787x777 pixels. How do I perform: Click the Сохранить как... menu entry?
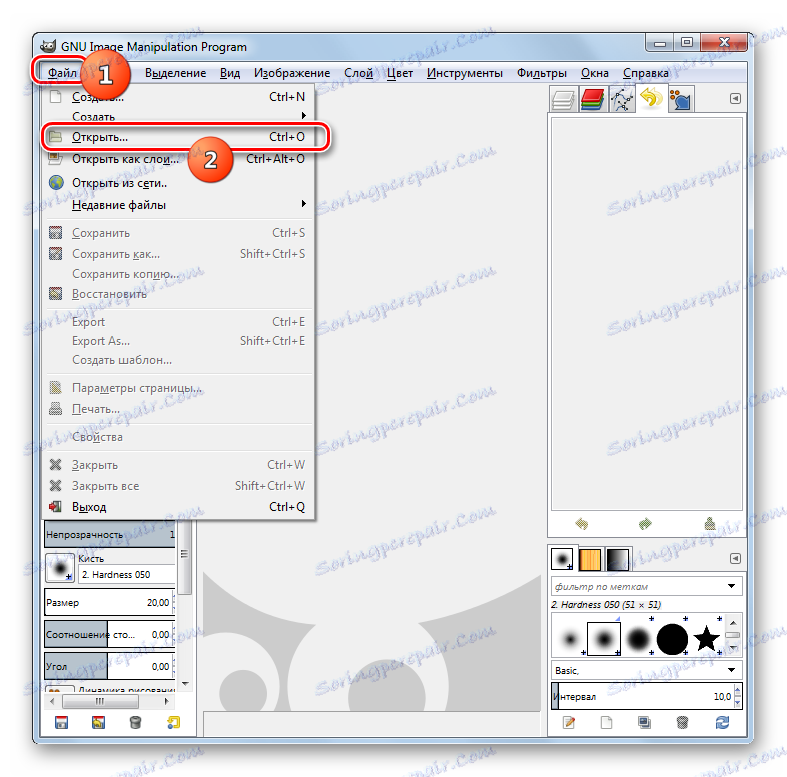point(178,254)
